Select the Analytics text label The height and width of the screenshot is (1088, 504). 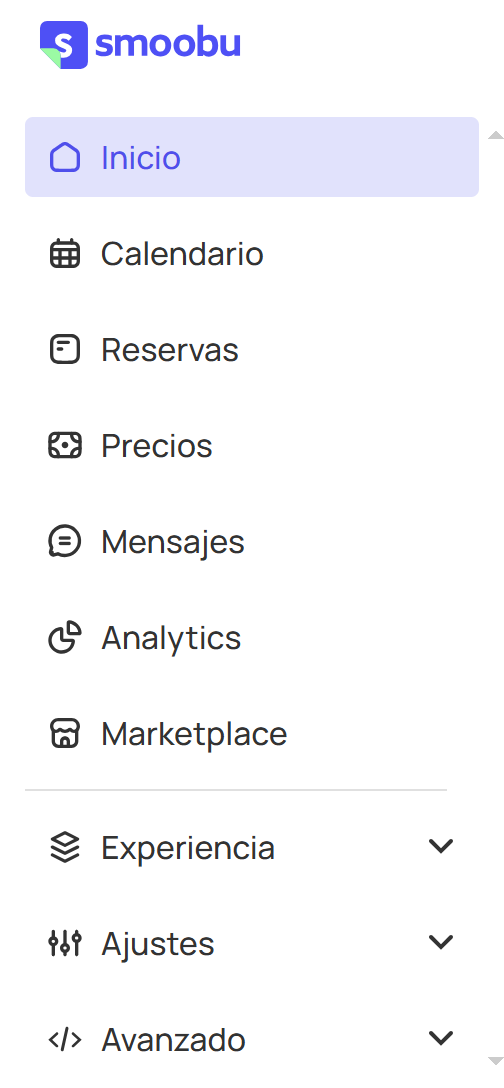coord(171,638)
